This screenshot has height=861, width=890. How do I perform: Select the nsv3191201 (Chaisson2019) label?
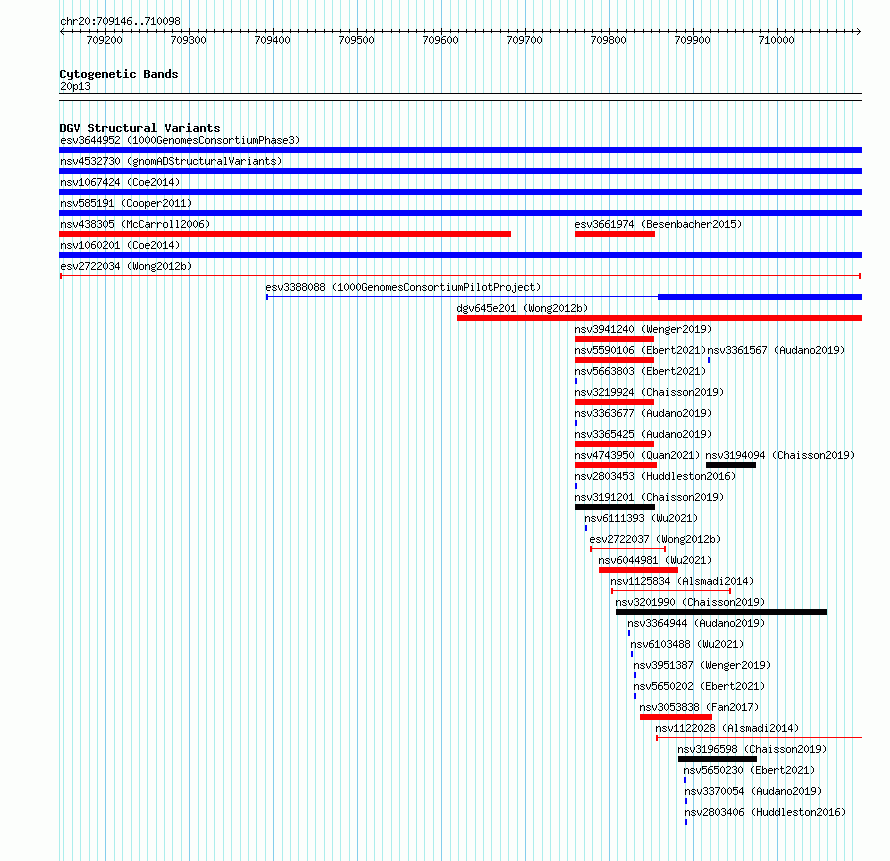coord(649,497)
